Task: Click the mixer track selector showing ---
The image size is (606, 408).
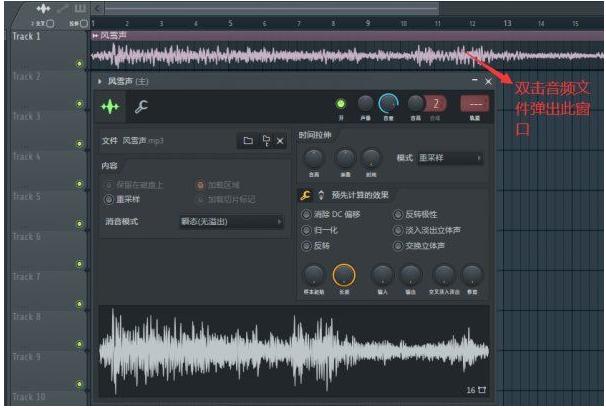Action: coord(475,104)
